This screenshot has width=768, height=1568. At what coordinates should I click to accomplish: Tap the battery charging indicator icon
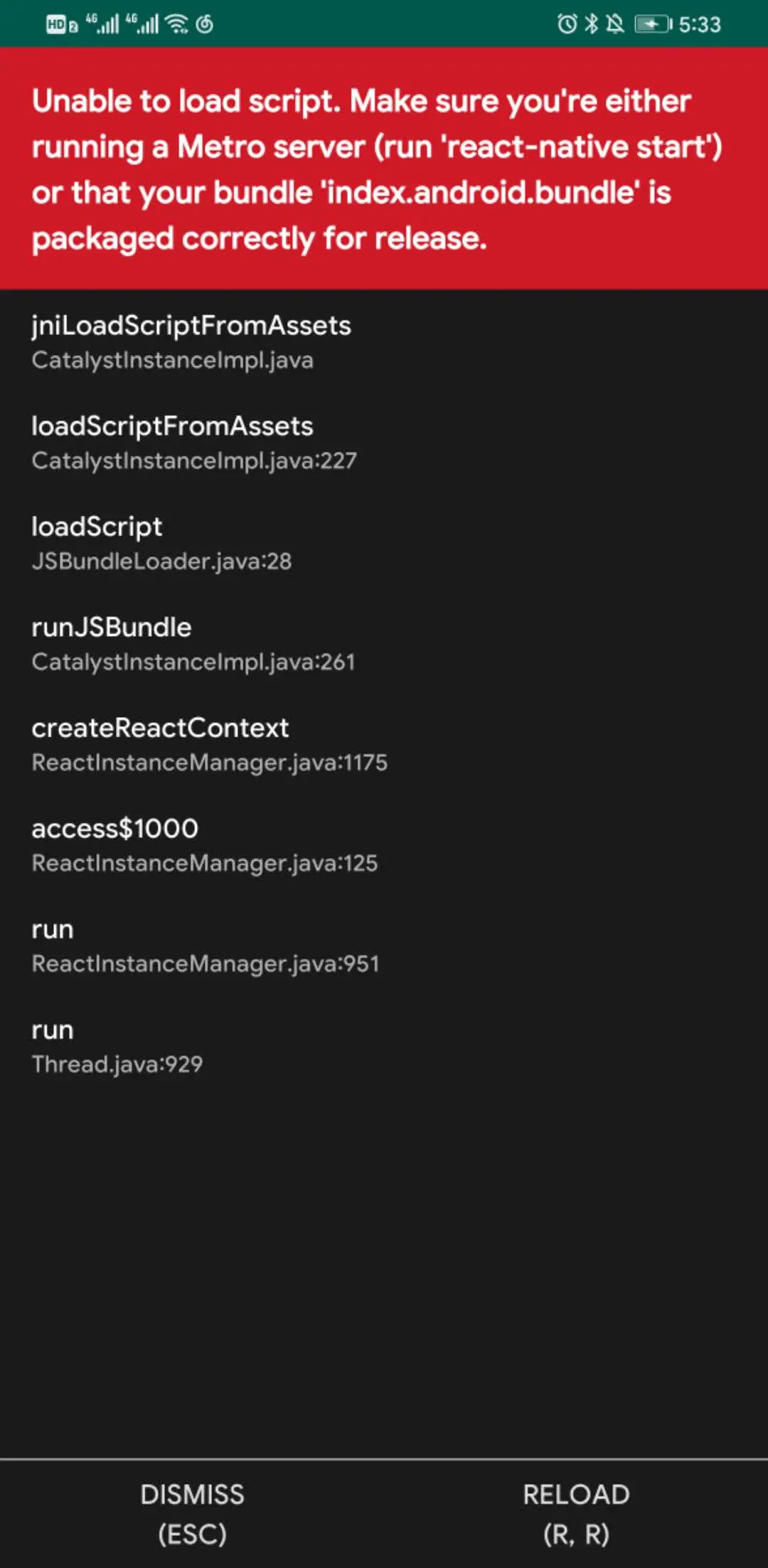coord(654,24)
